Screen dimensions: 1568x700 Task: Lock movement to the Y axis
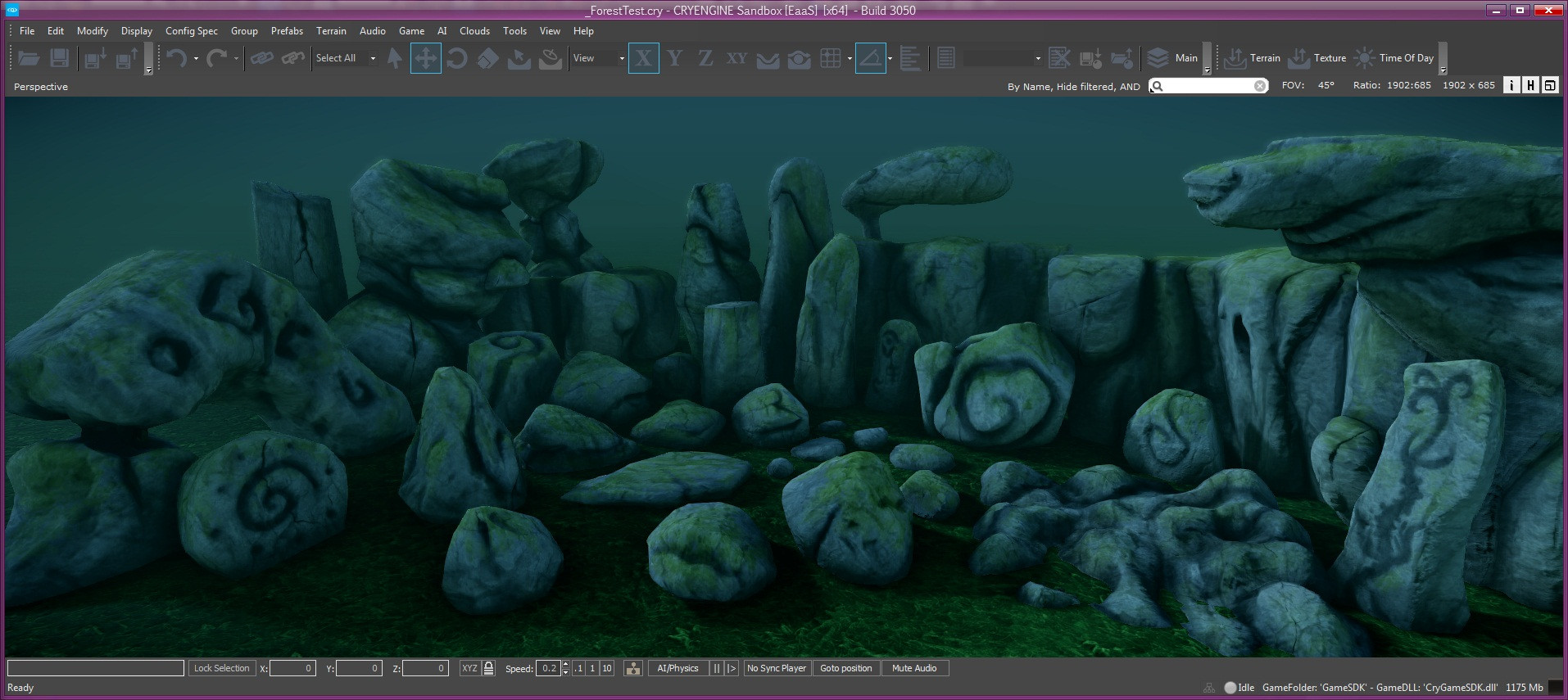(675, 58)
